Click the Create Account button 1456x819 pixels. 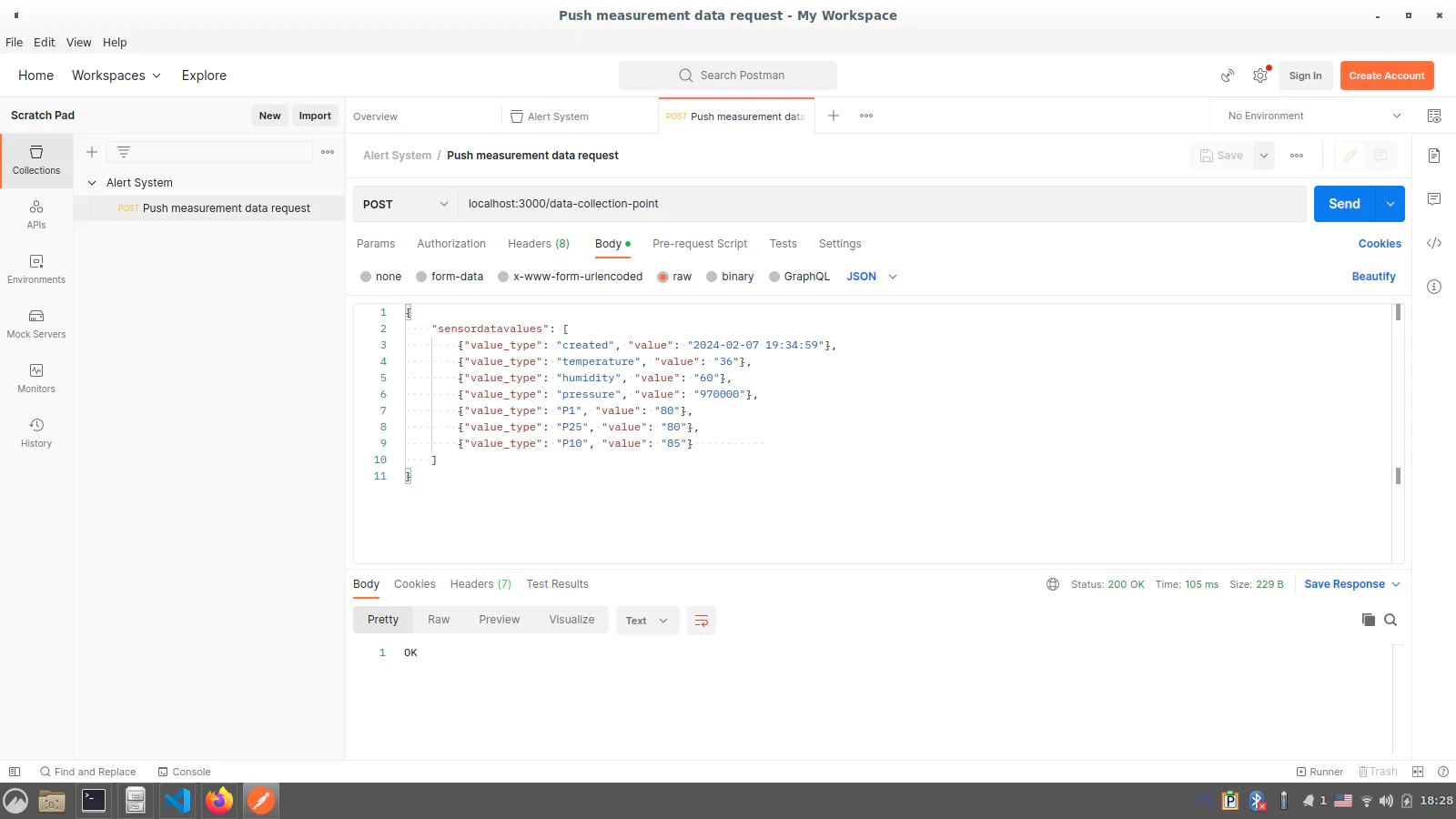[x=1387, y=76]
